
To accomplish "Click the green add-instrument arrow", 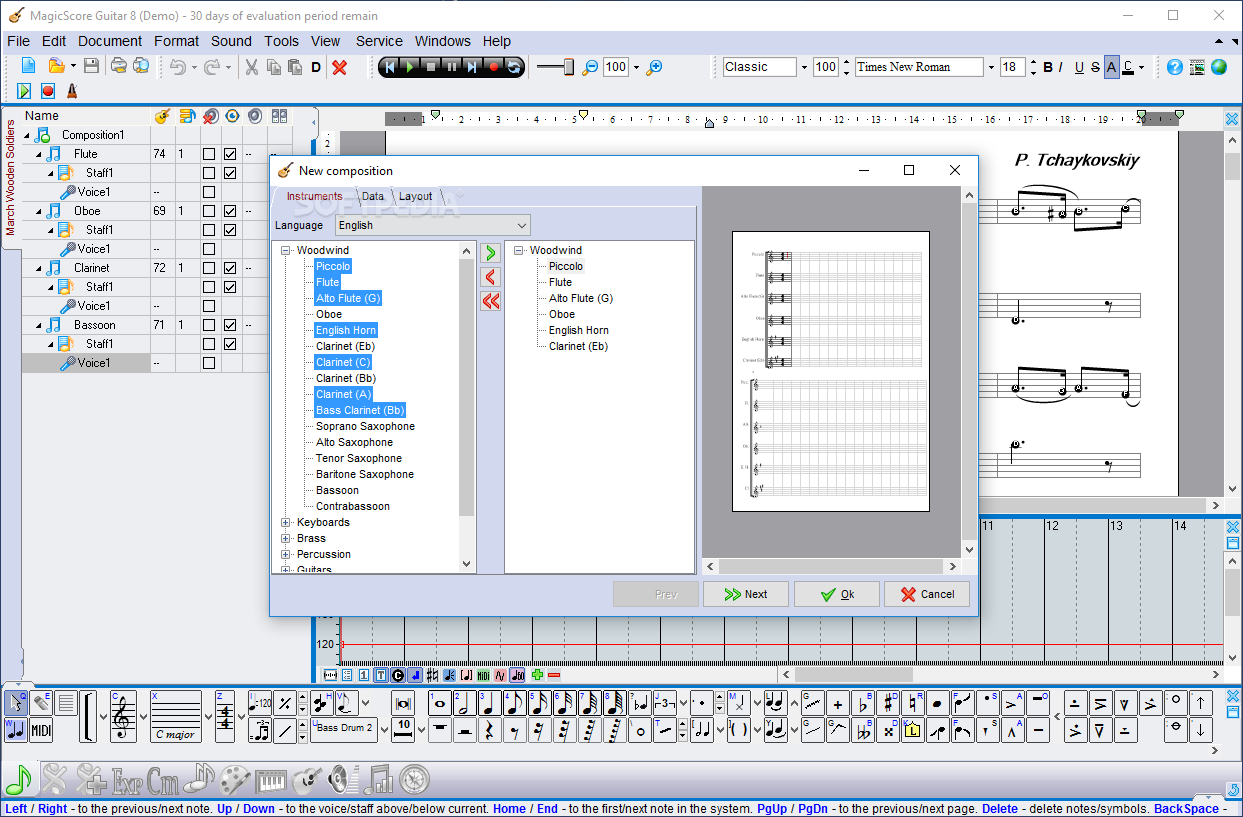I will click(490, 253).
